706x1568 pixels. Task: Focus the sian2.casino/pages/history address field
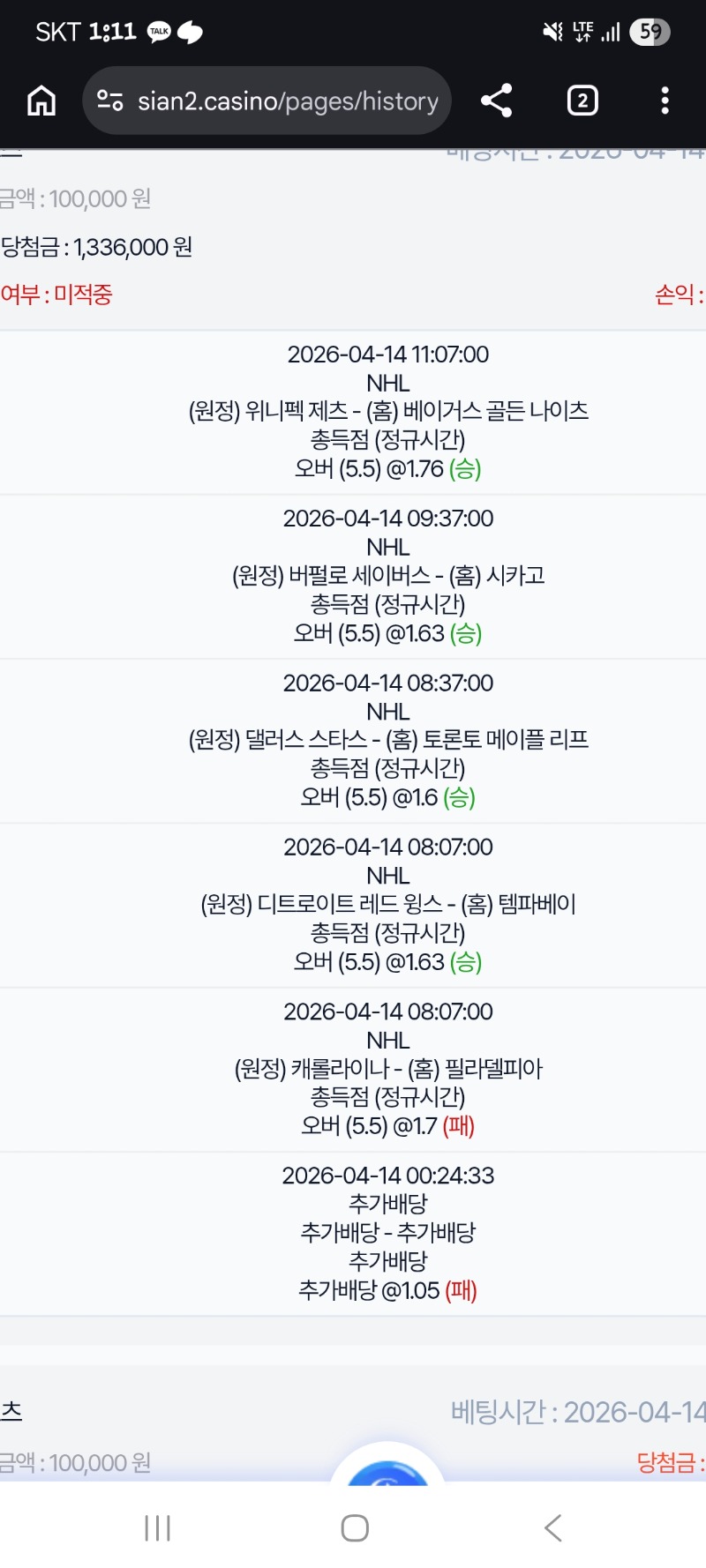tap(288, 101)
